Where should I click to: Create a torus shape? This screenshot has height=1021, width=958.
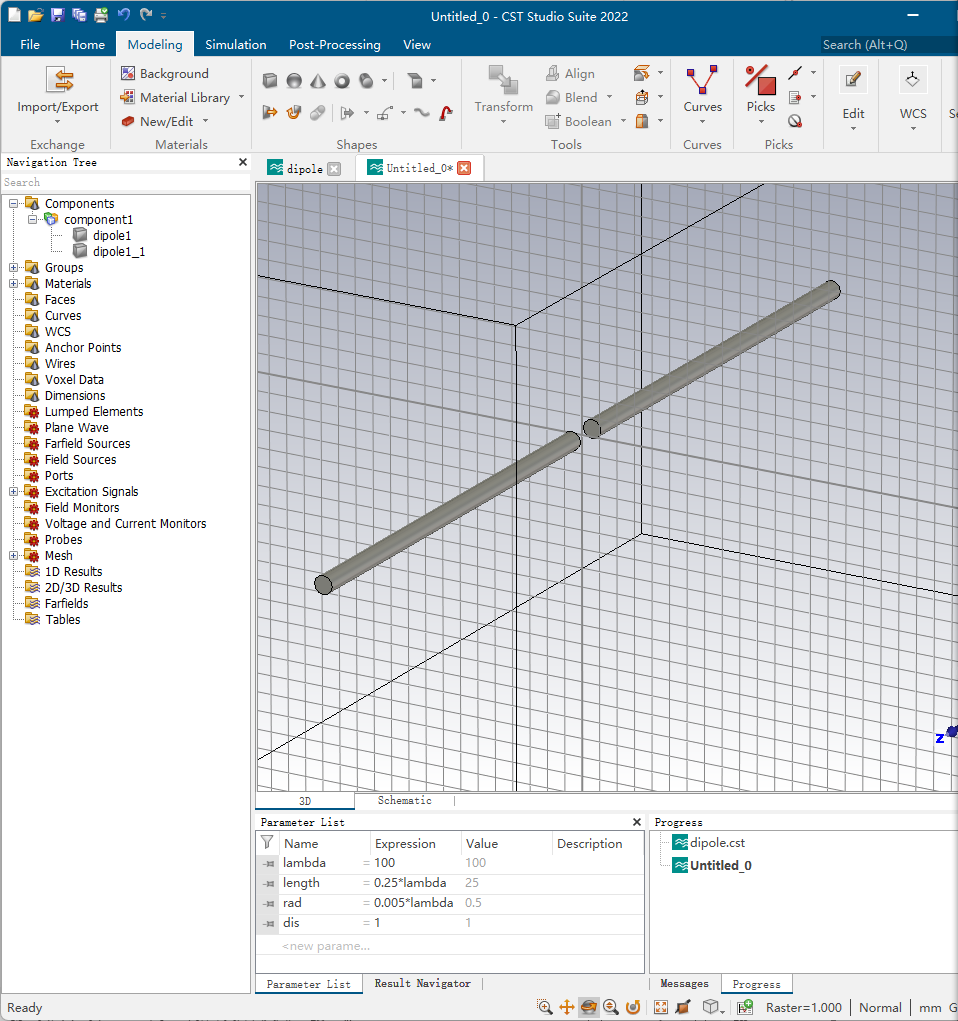tap(342, 81)
